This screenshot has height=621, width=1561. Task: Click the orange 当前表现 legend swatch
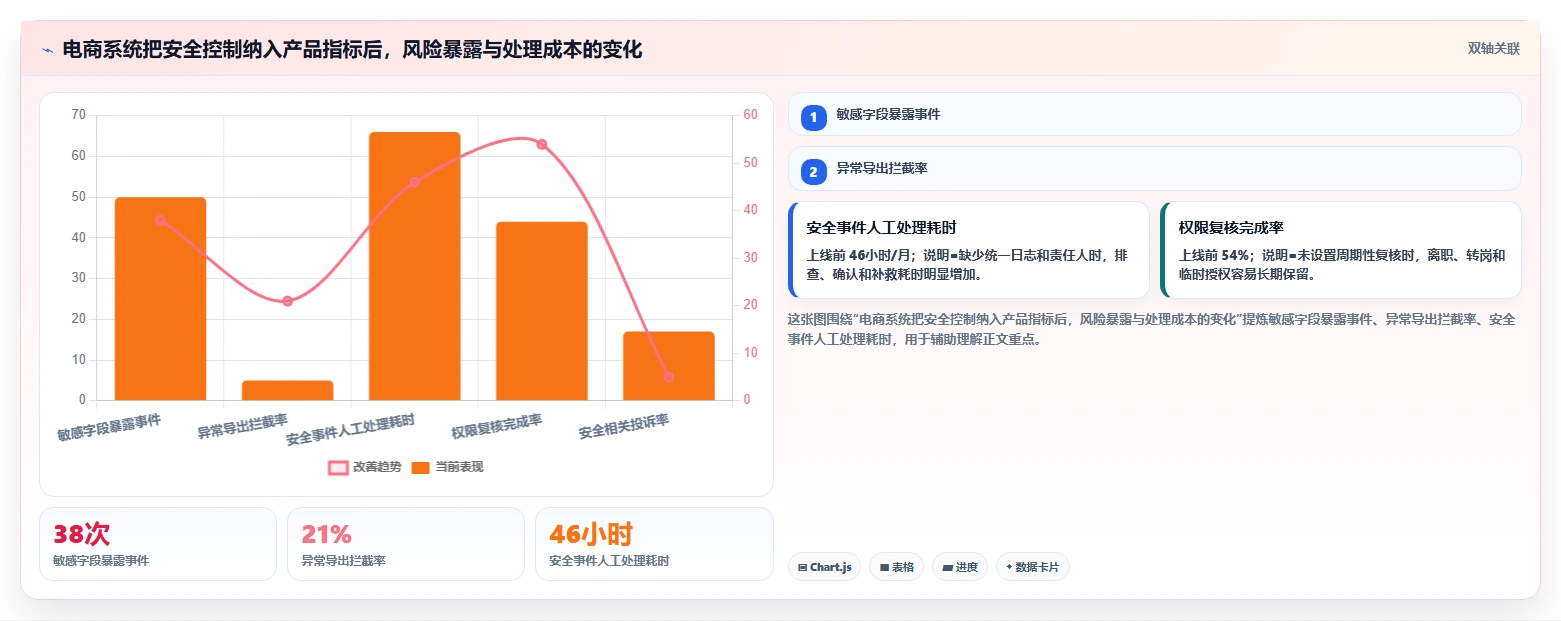(x=420, y=467)
